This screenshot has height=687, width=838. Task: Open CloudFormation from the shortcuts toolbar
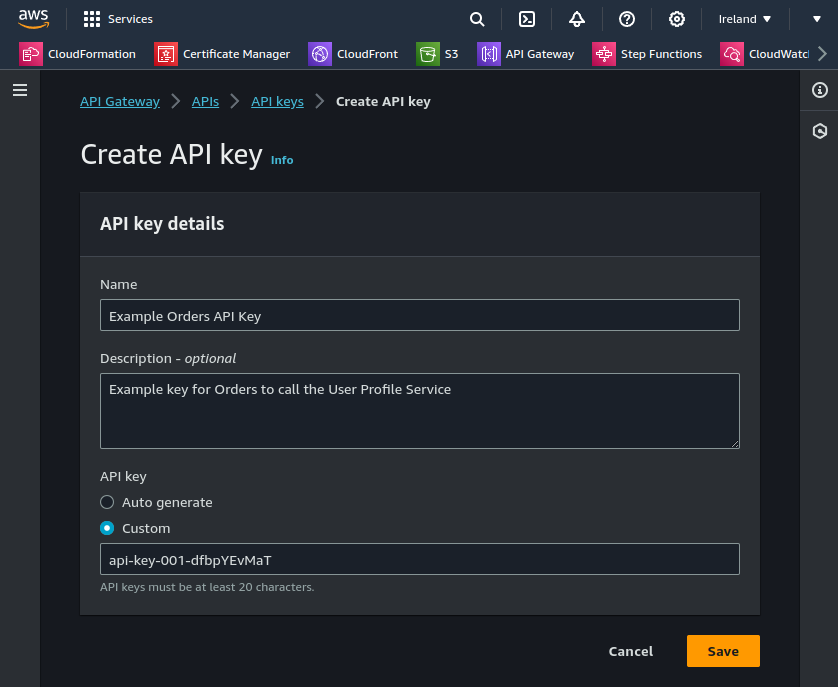pos(78,55)
